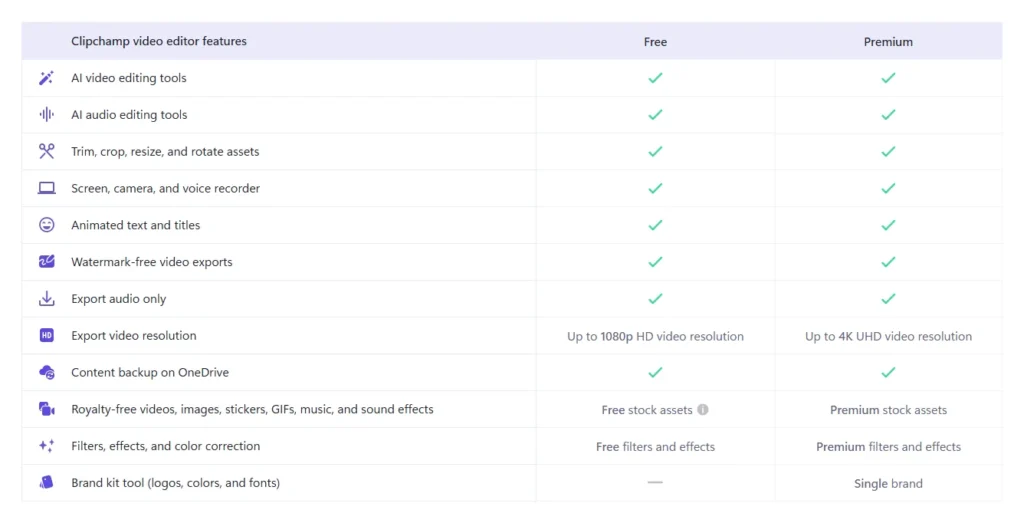Click the Single brand text
Screen dimensions: 1024x523
tap(888, 484)
